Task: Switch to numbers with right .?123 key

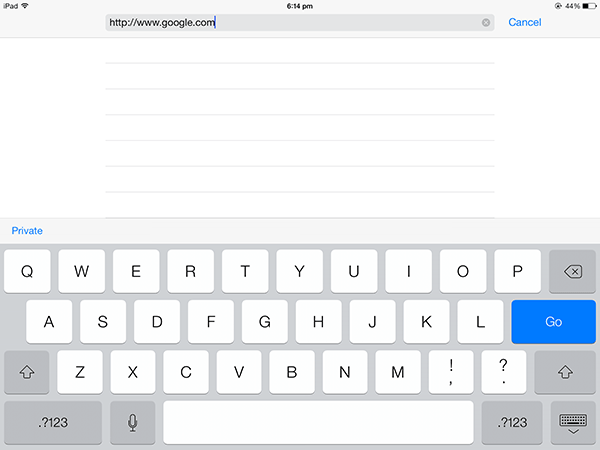Action: point(512,422)
